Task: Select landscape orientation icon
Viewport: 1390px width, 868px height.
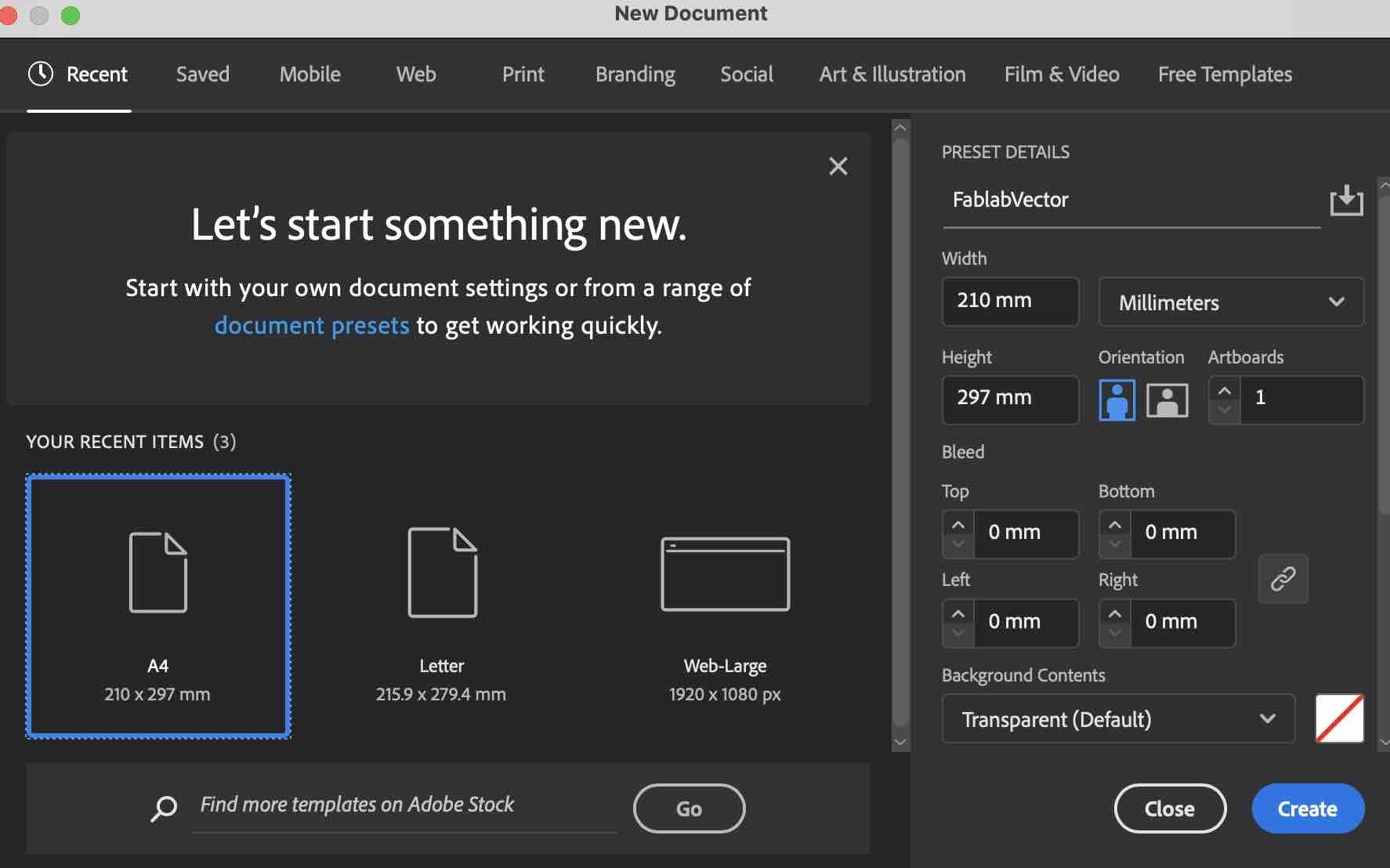Action: (1167, 400)
